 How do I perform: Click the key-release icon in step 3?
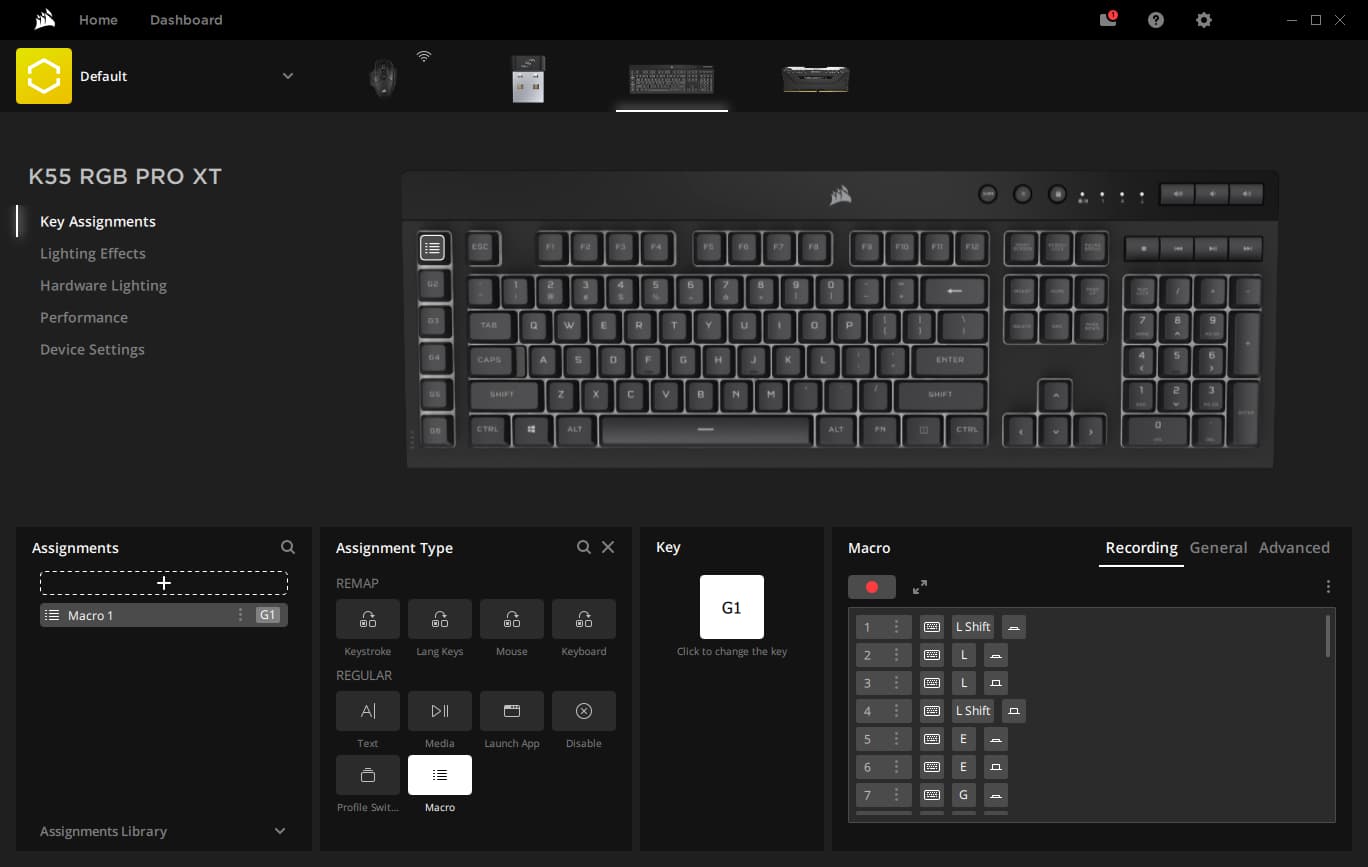point(995,683)
